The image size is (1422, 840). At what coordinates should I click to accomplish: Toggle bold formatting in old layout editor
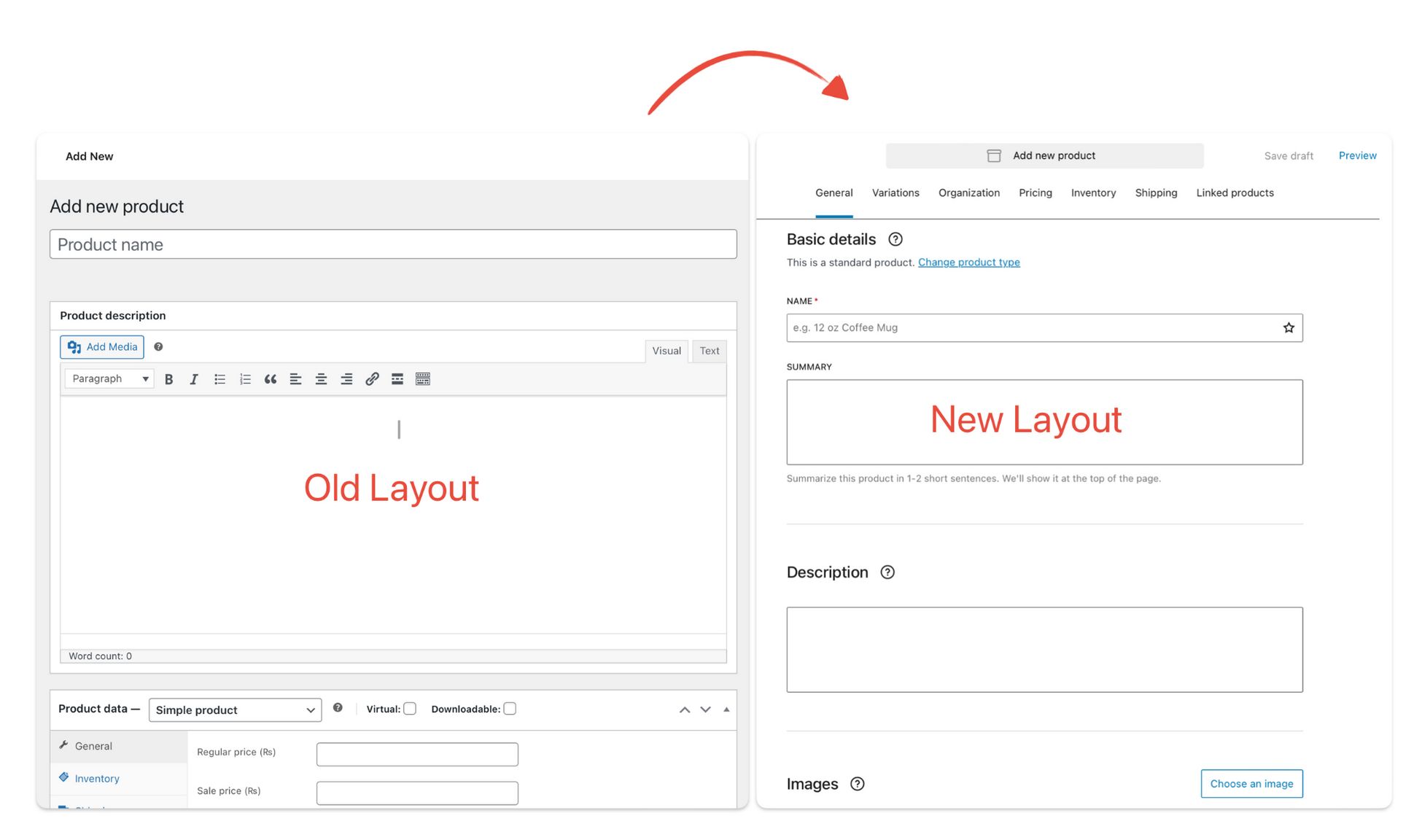click(x=168, y=379)
